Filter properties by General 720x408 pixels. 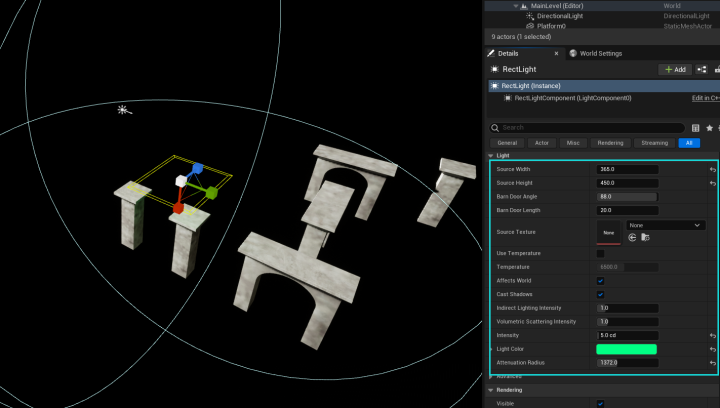(x=507, y=143)
